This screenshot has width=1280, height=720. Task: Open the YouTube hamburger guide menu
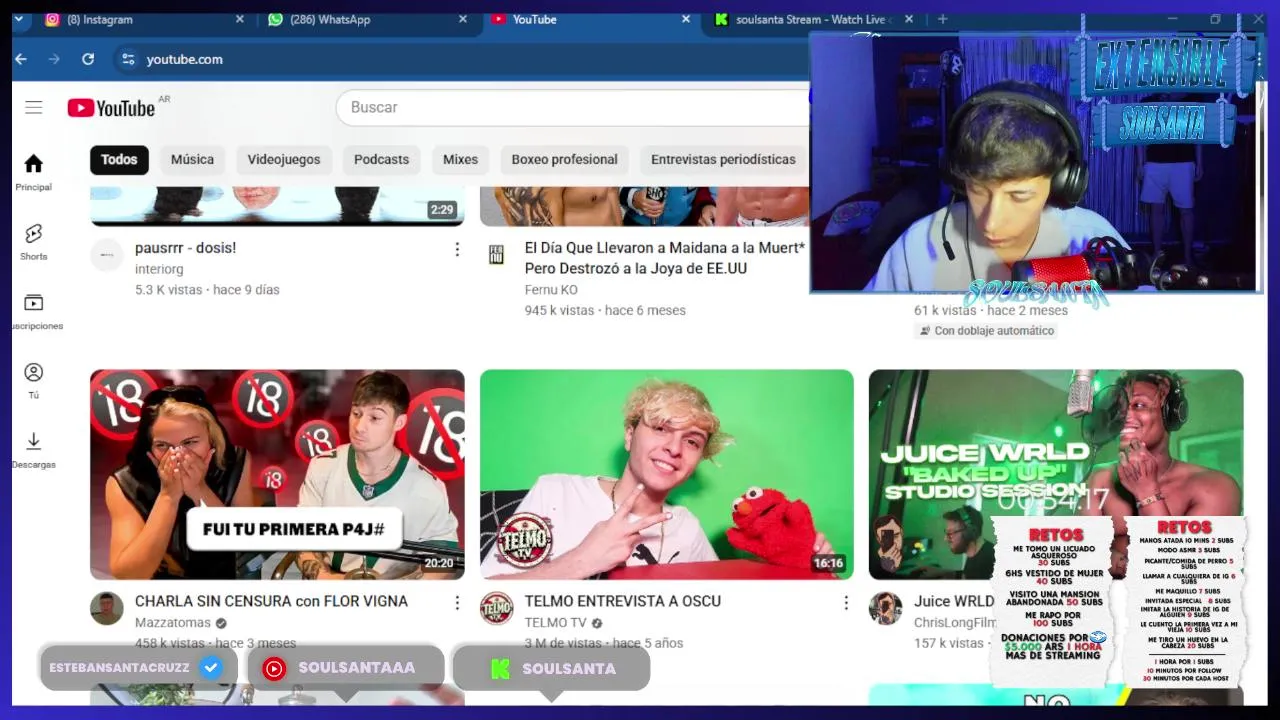34,108
